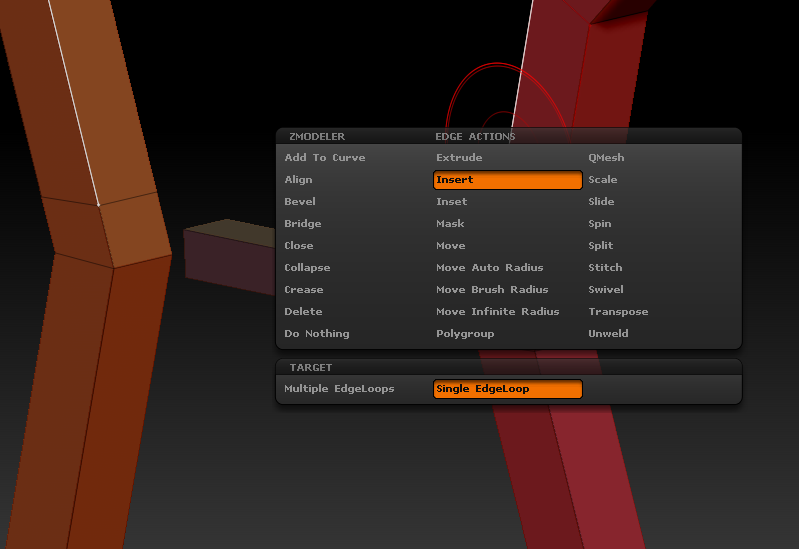
Task: Select the Stitch edge action
Action: pos(605,267)
